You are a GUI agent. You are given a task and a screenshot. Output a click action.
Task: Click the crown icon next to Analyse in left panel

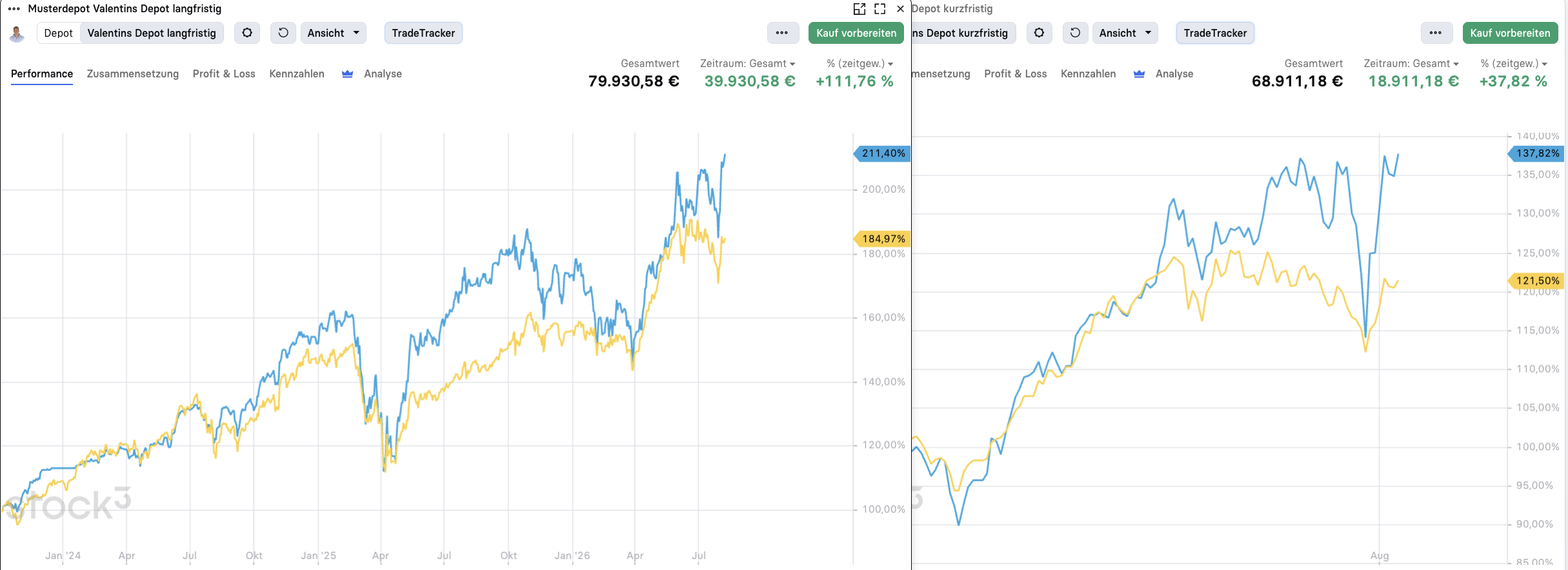pyautogui.click(x=347, y=74)
